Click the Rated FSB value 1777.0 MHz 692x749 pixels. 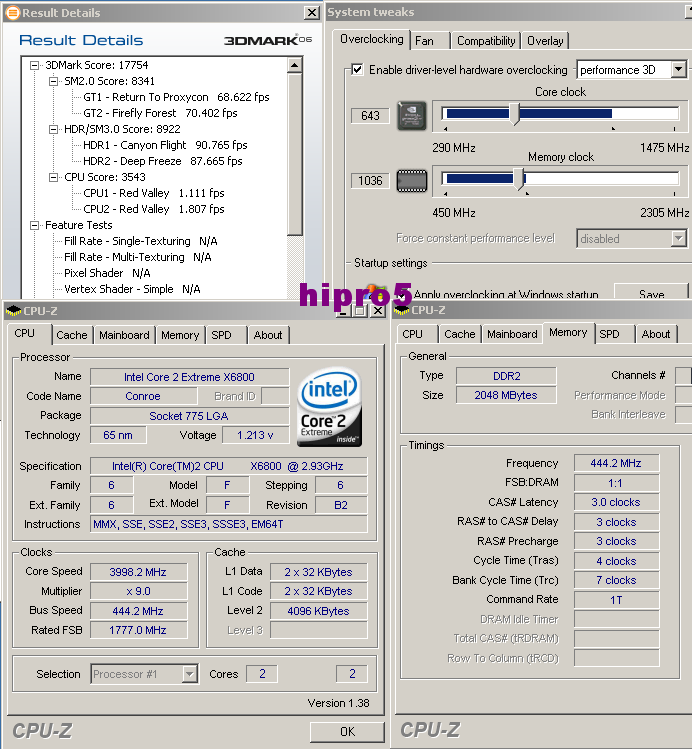[x=138, y=630]
